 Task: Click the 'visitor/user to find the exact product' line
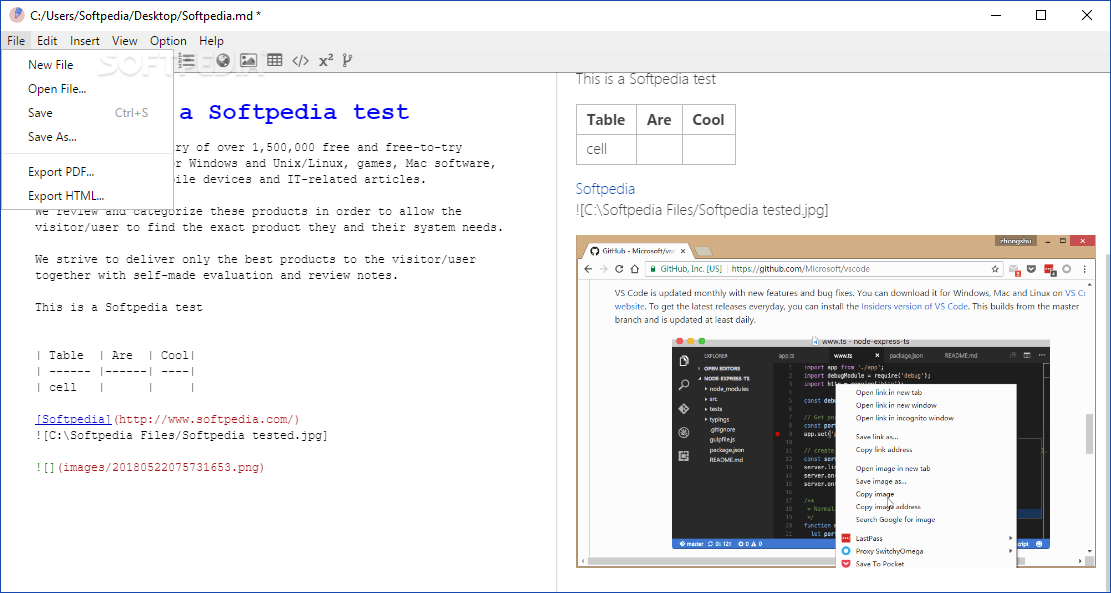(269, 227)
